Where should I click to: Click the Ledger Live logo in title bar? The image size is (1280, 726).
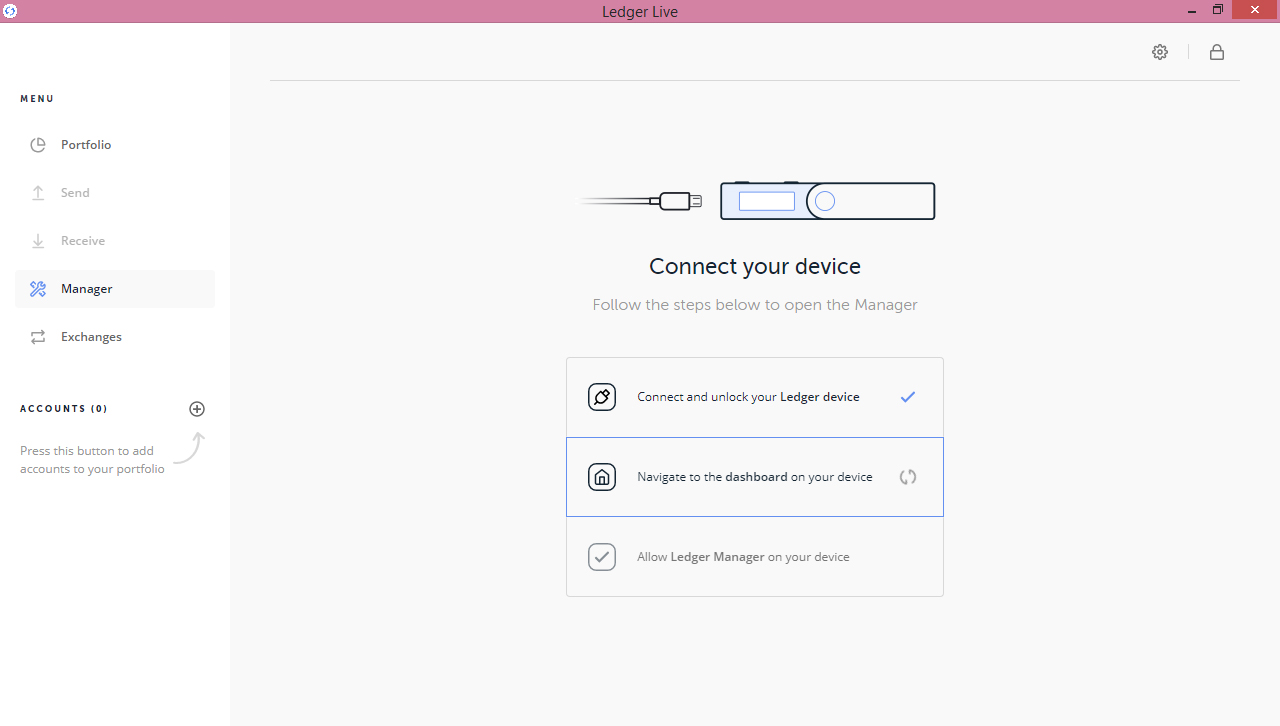(x=9, y=11)
